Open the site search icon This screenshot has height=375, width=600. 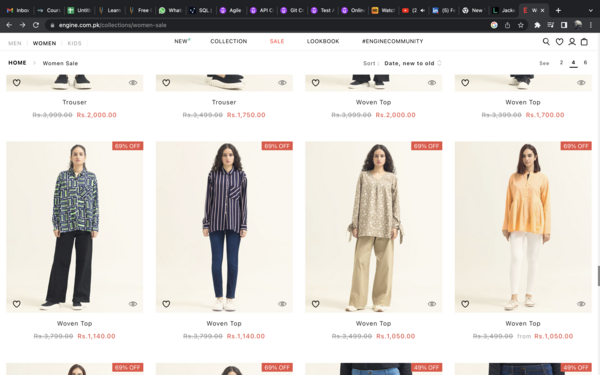(546, 41)
